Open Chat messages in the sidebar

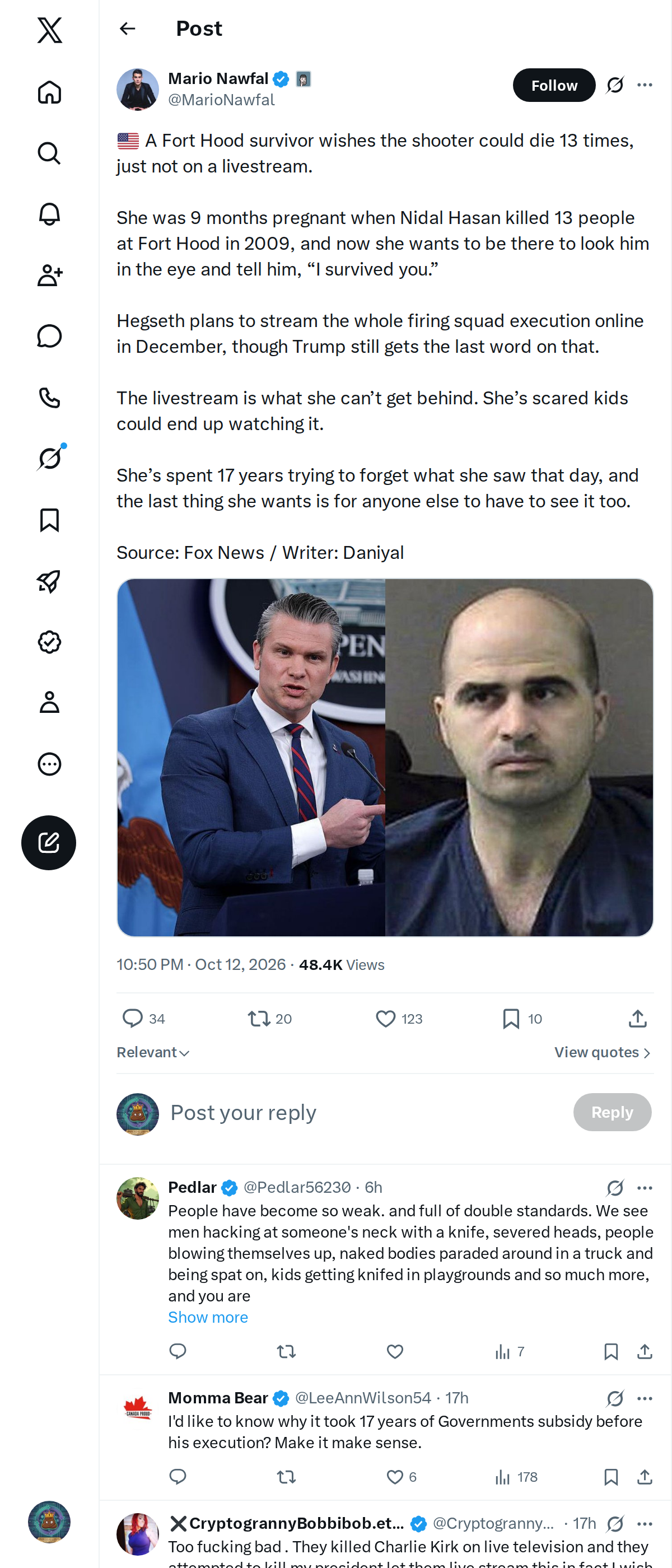point(49,336)
